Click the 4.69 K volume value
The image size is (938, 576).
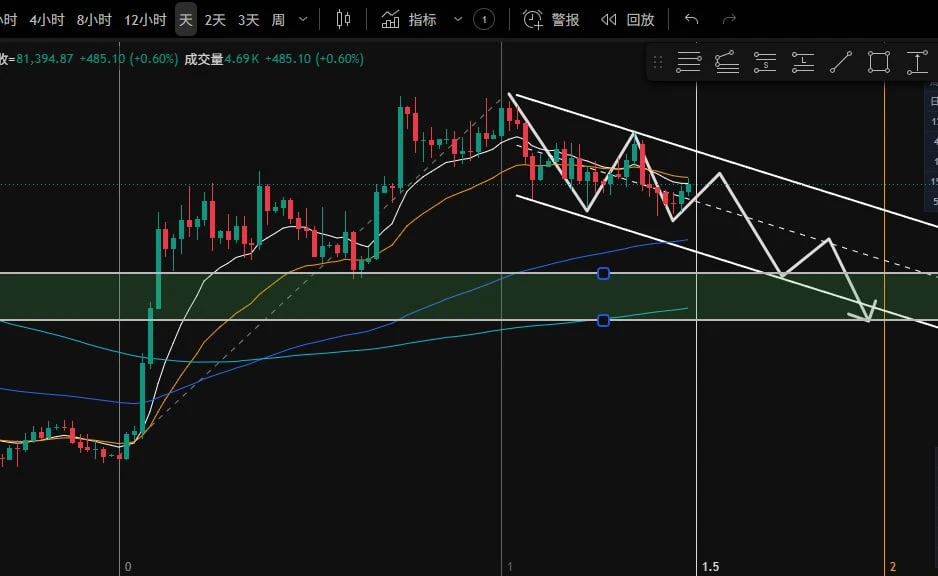pos(242,59)
